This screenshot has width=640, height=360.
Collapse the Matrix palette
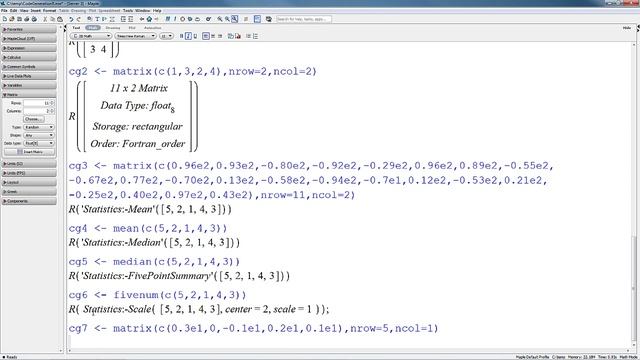click(x=29, y=95)
